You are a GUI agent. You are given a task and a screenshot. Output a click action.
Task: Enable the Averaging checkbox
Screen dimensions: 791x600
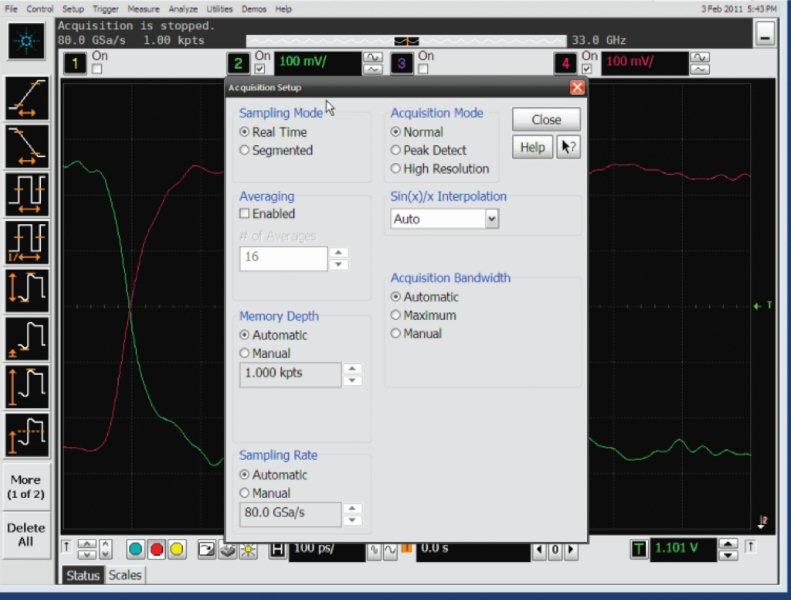pos(245,214)
